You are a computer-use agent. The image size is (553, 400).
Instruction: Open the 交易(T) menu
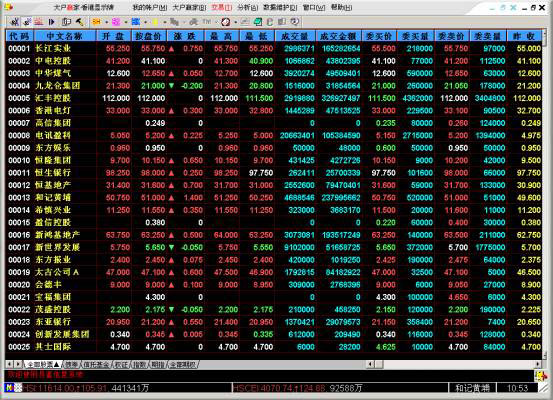point(221,7)
